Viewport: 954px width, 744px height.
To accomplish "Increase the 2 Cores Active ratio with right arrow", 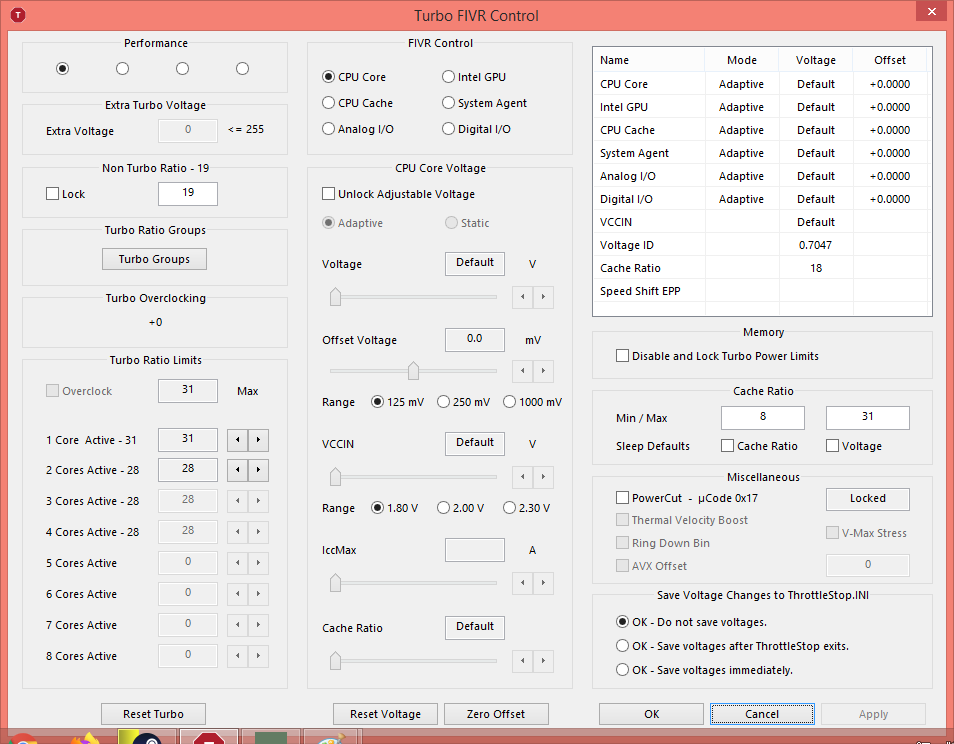I will pyautogui.click(x=258, y=470).
